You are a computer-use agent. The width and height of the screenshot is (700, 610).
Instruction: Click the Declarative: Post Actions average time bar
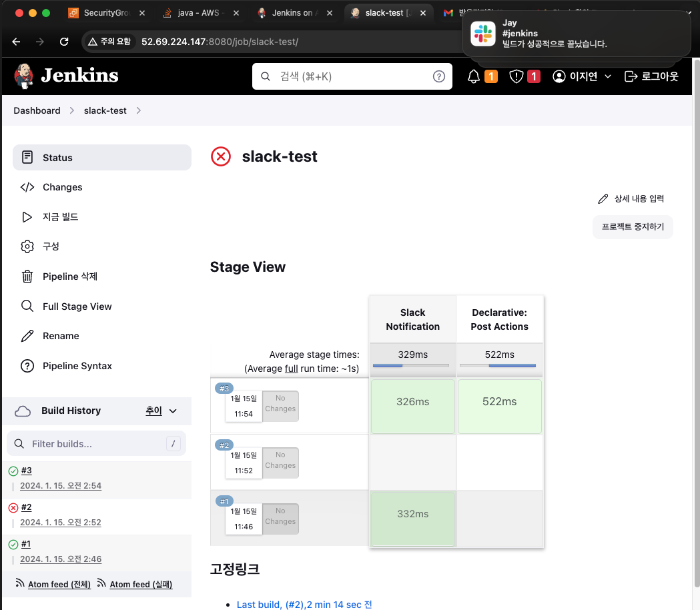point(498,365)
